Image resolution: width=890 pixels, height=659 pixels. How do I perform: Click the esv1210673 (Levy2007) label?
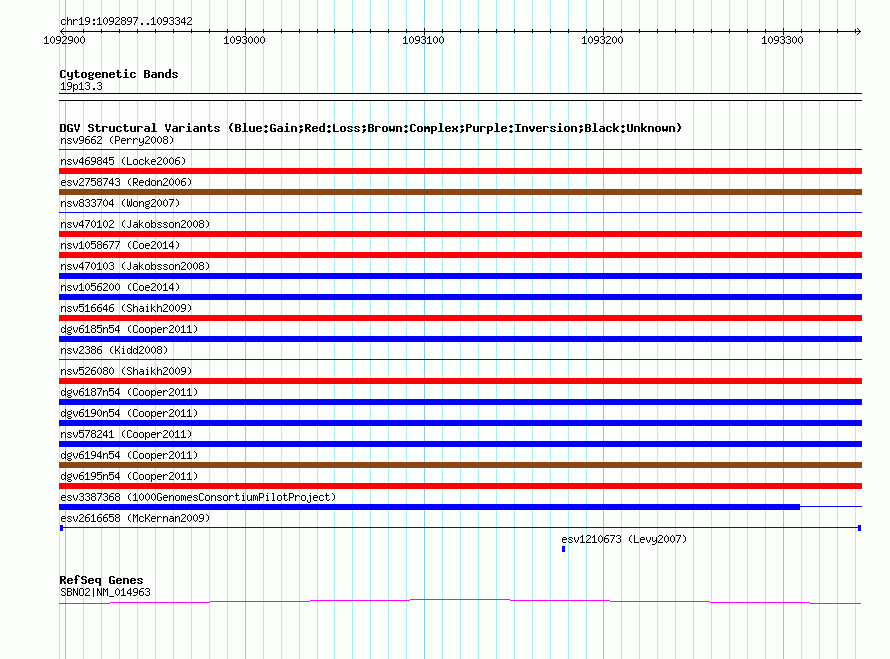[624, 539]
